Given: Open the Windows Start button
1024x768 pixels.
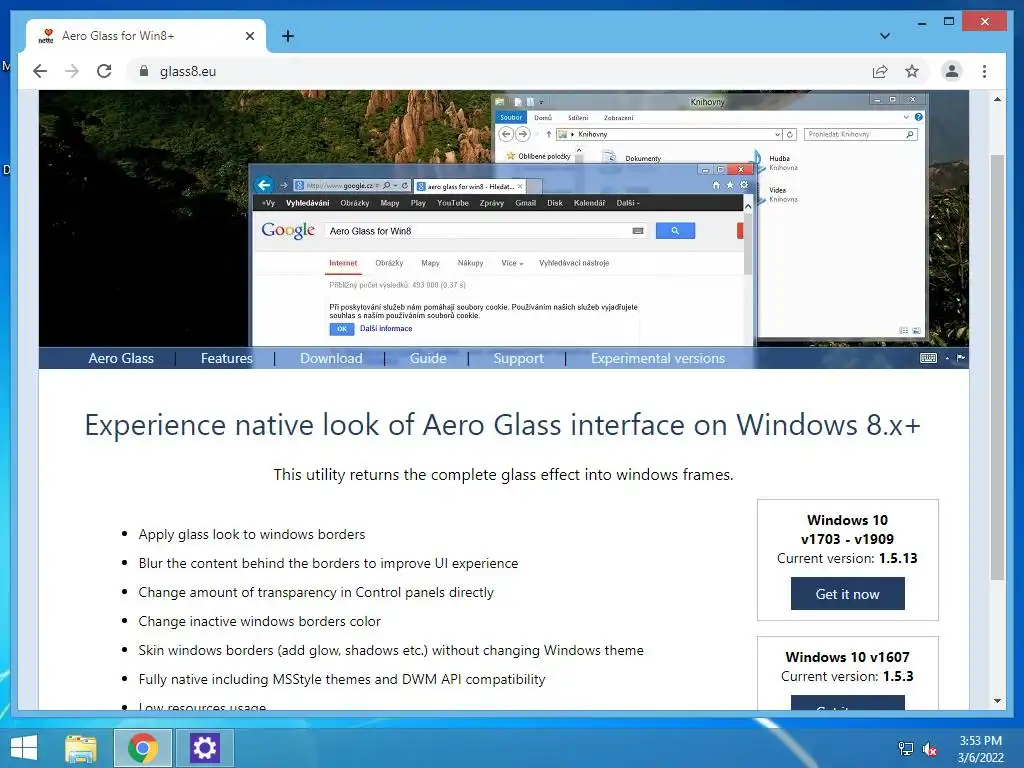Looking at the screenshot, I should (24, 748).
